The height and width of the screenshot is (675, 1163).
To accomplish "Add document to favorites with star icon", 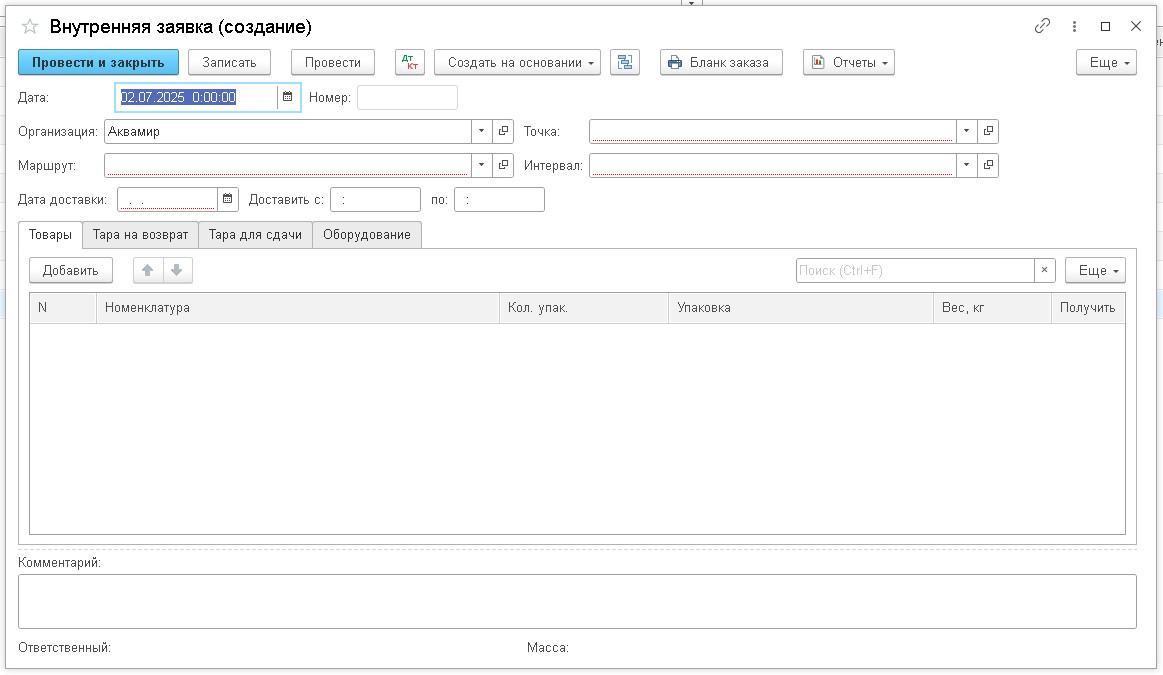I will [x=30, y=27].
